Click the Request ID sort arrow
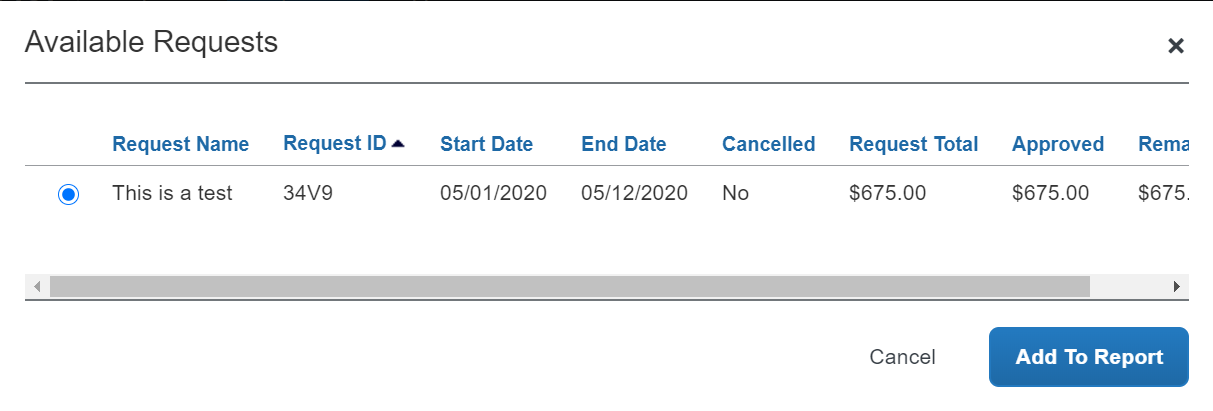The width and height of the screenshot is (1213, 411). (398, 144)
